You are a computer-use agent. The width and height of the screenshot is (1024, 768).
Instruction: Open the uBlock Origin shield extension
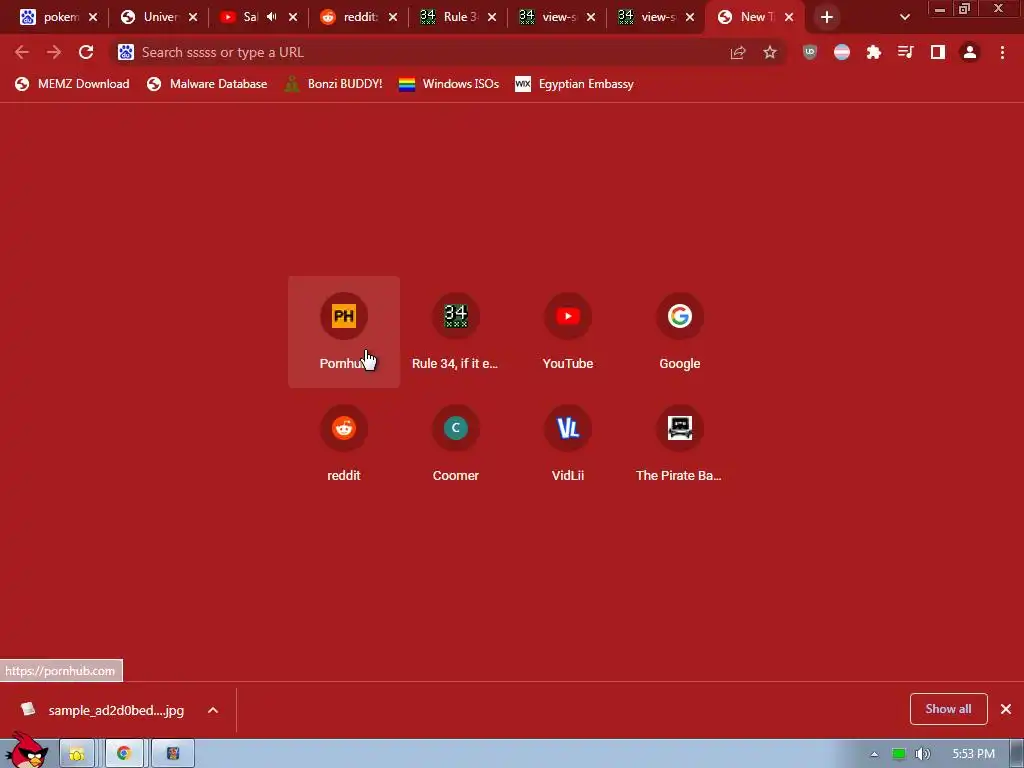tap(810, 52)
